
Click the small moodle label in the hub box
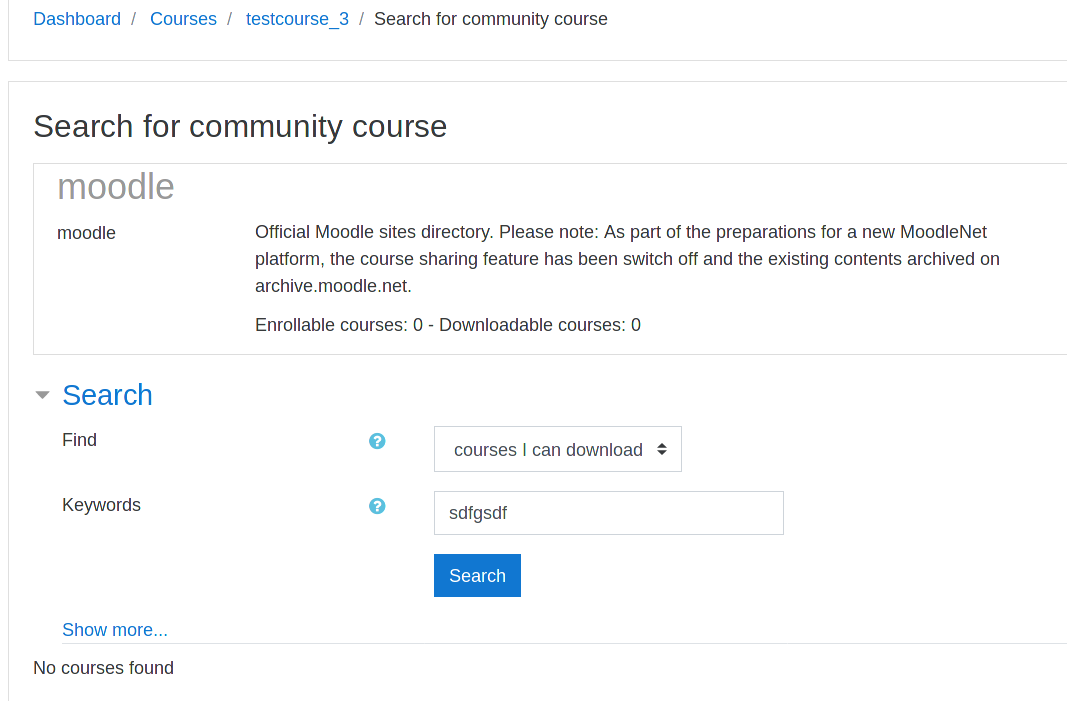(86, 233)
